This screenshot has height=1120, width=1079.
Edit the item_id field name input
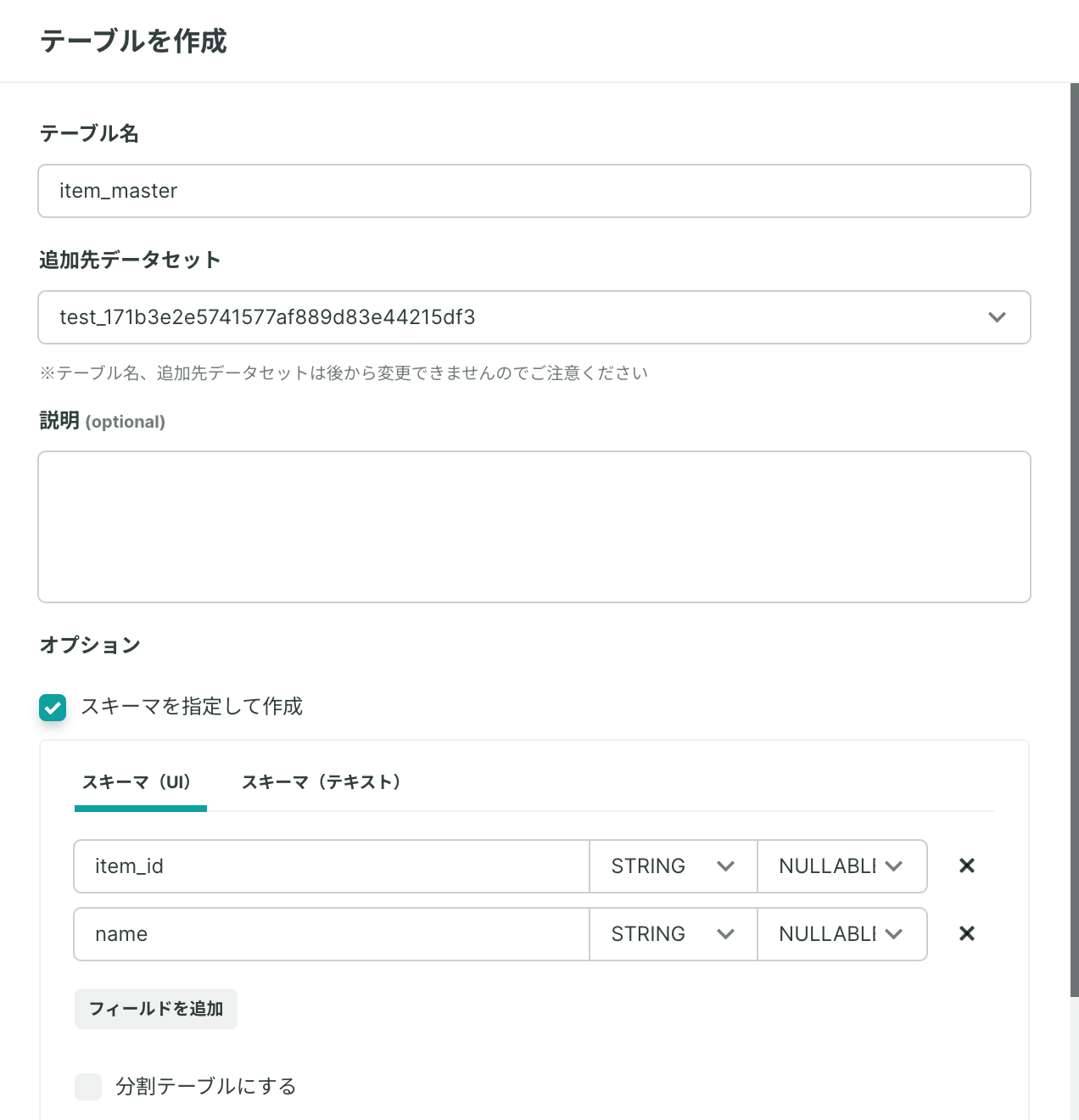(x=332, y=866)
